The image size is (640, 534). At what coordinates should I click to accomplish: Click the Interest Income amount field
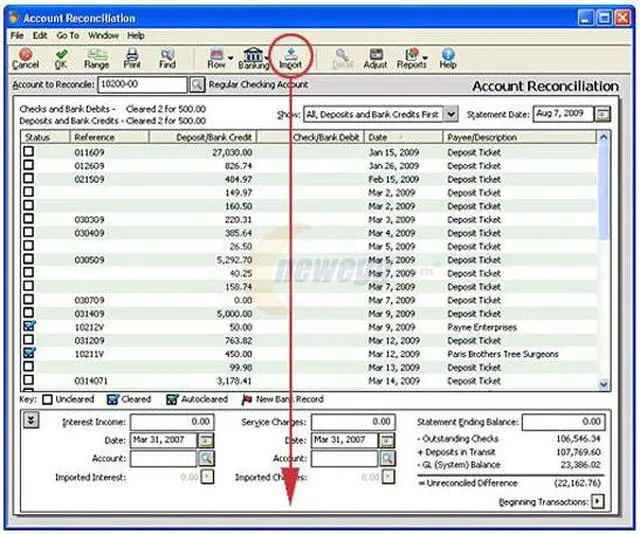point(172,422)
